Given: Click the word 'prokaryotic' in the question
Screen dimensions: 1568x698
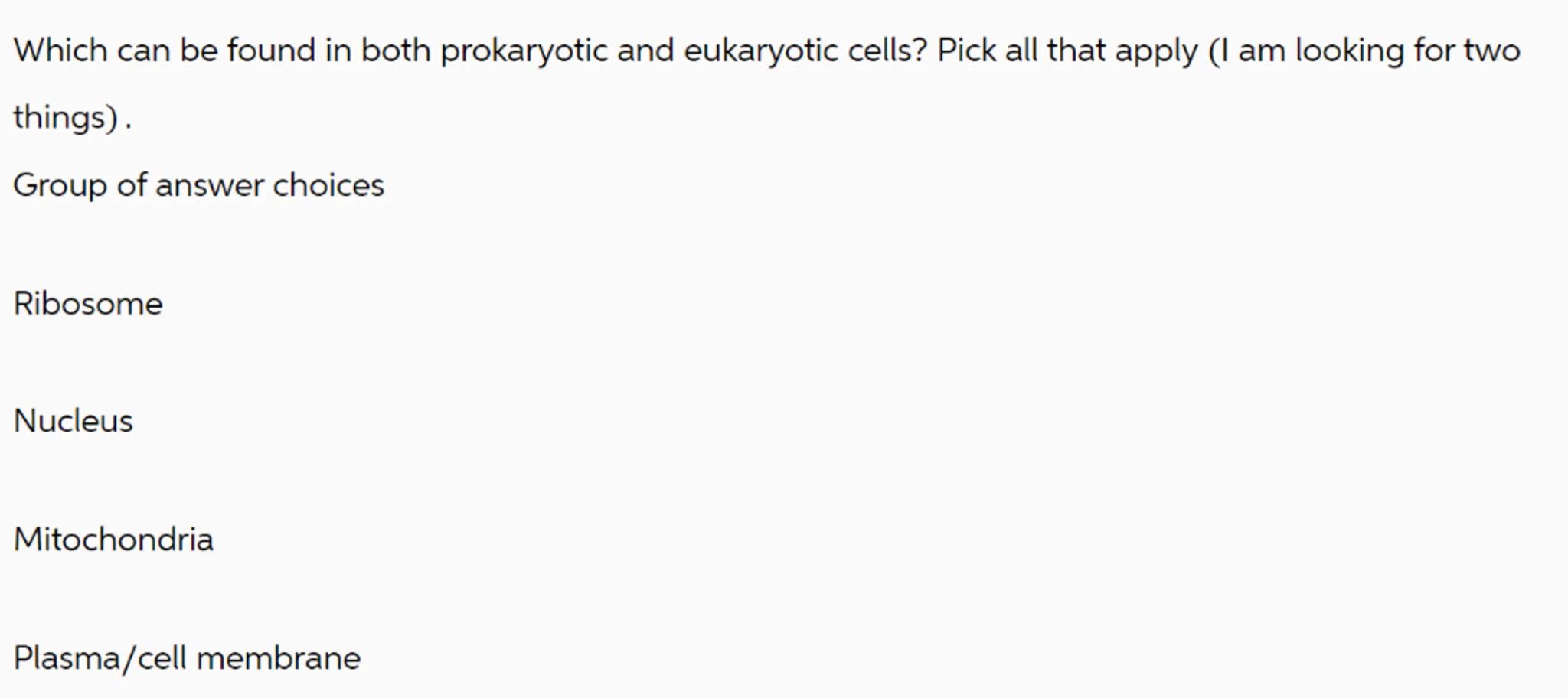Looking at the screenshot, I should (524, 51).
